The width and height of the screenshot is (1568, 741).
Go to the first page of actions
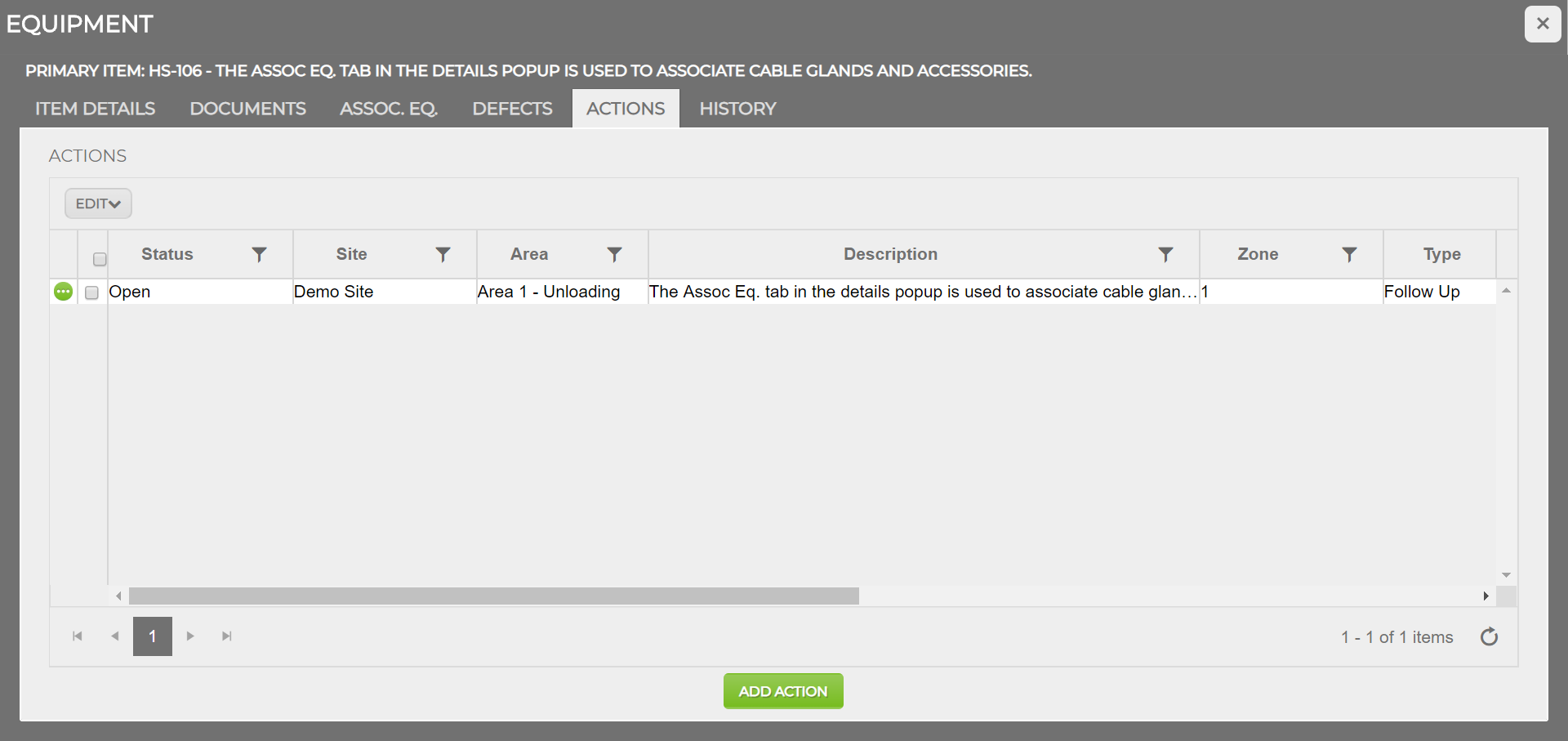(78, 636)
